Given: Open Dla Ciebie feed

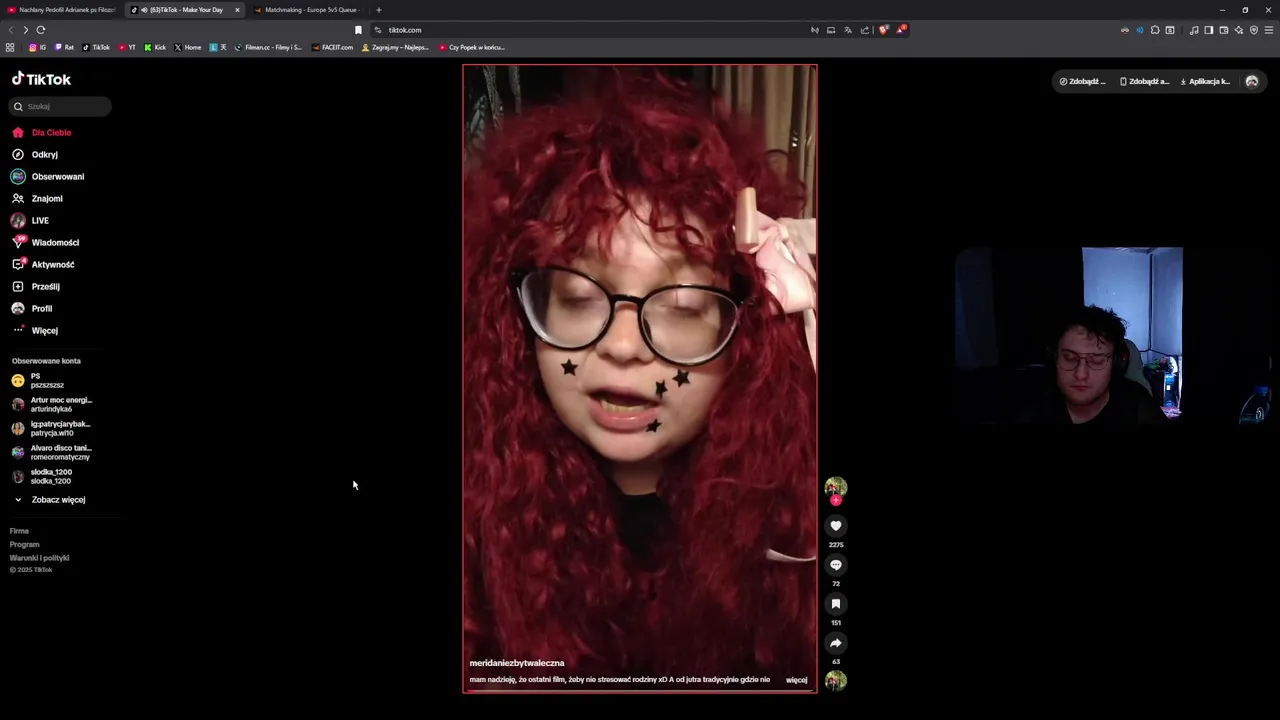Looking at the screenshot, I should point(42,133).
